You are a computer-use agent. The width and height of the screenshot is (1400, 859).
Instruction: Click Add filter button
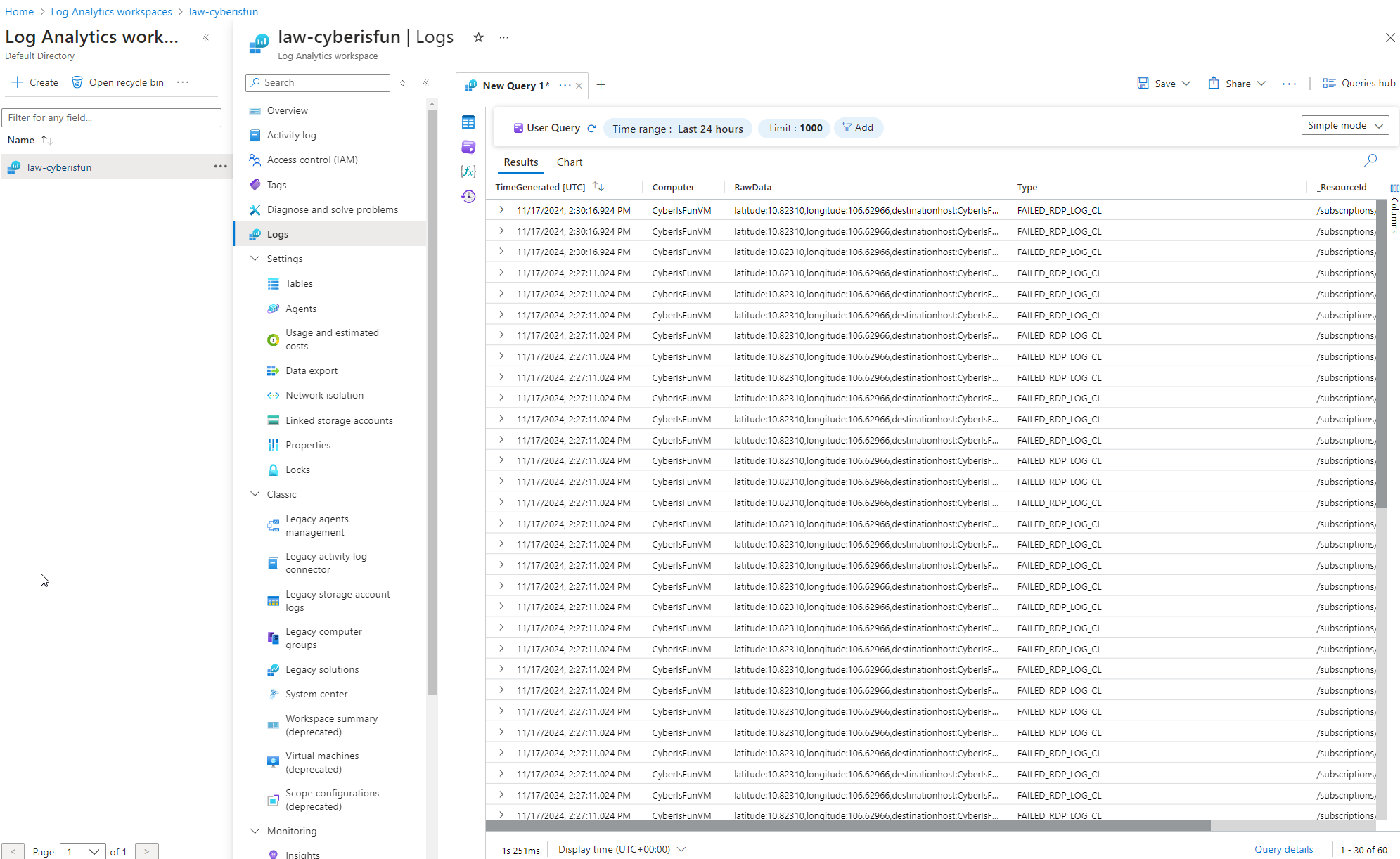pyautogui.click(x=858, y=127)
